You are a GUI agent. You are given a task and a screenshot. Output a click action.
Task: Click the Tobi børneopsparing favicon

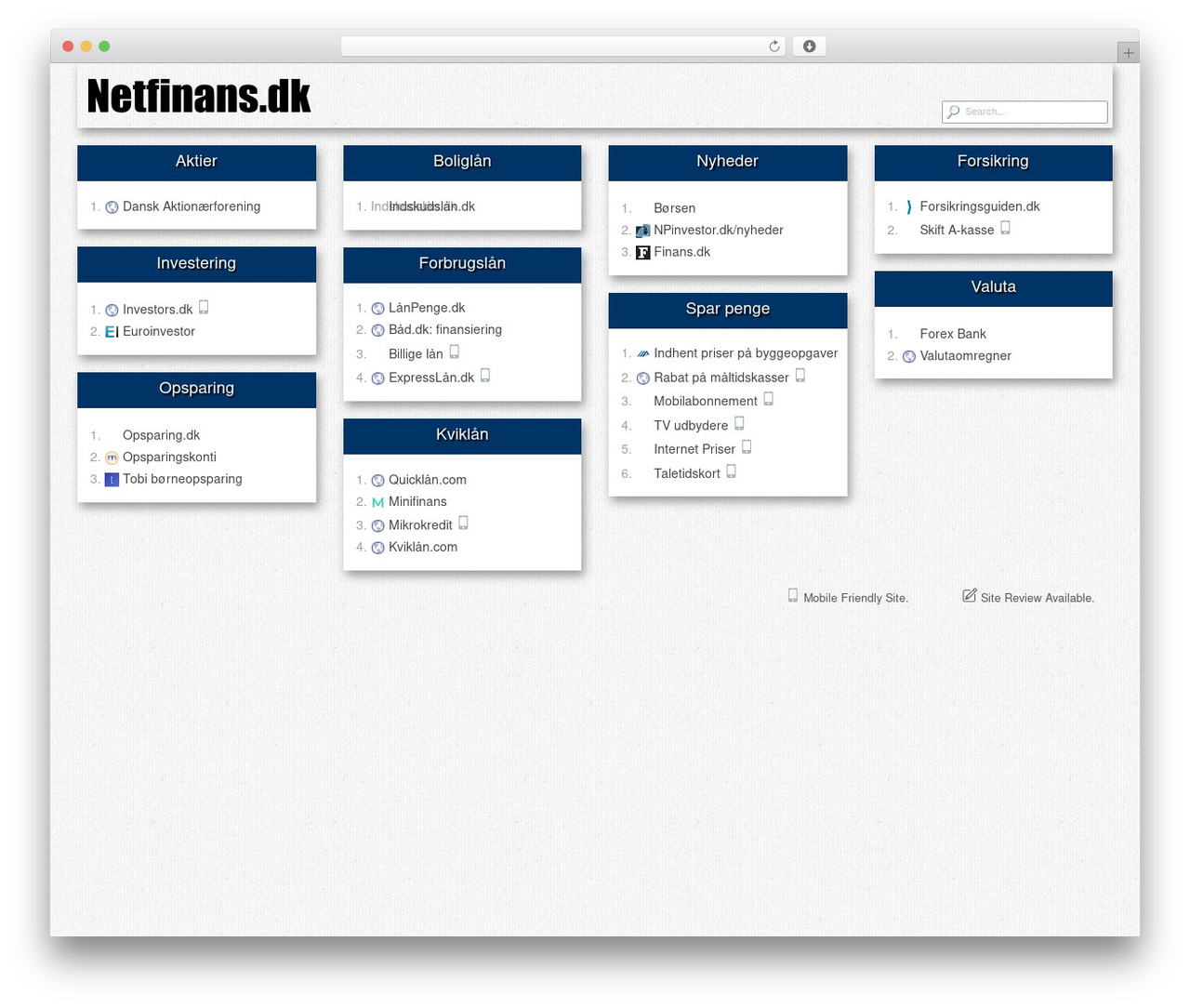(112, 480)
